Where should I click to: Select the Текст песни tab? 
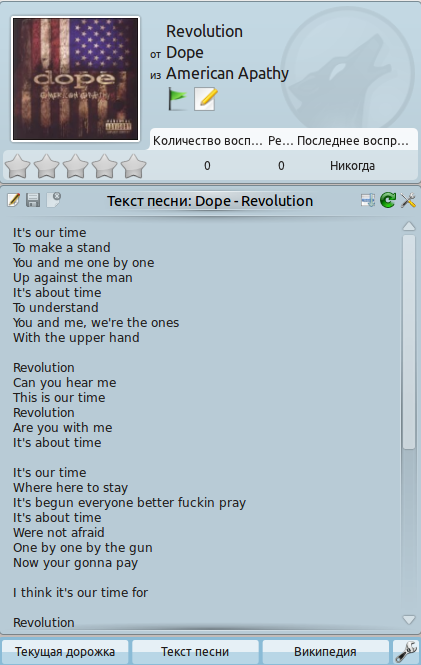tap(195, 652)
